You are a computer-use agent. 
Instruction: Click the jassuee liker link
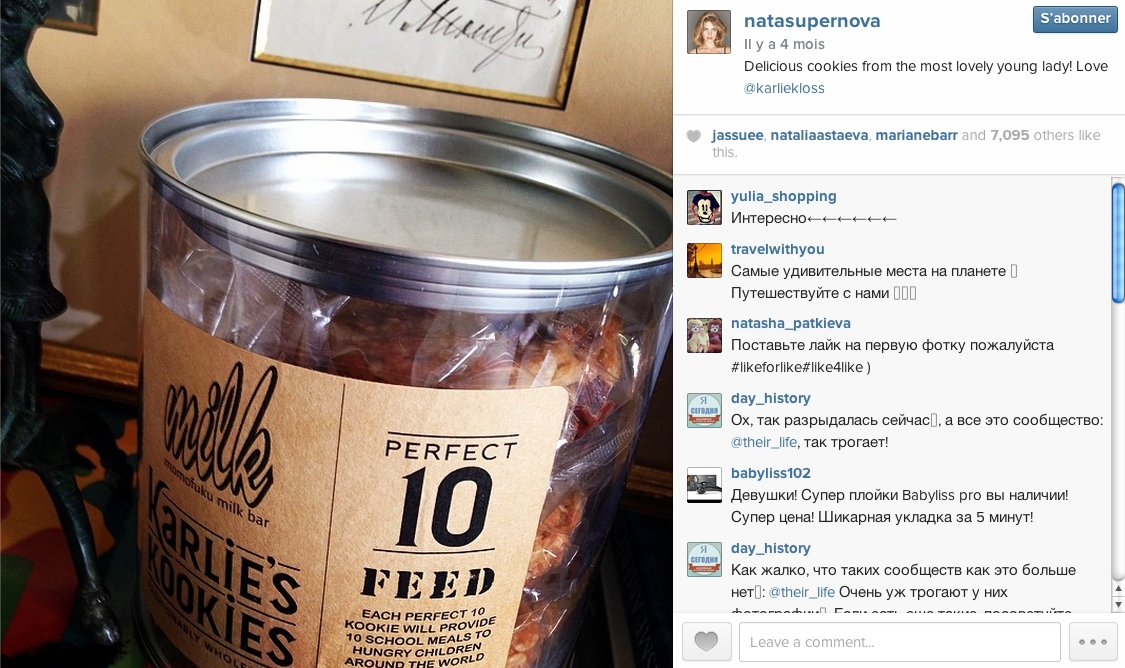[738, 135]
